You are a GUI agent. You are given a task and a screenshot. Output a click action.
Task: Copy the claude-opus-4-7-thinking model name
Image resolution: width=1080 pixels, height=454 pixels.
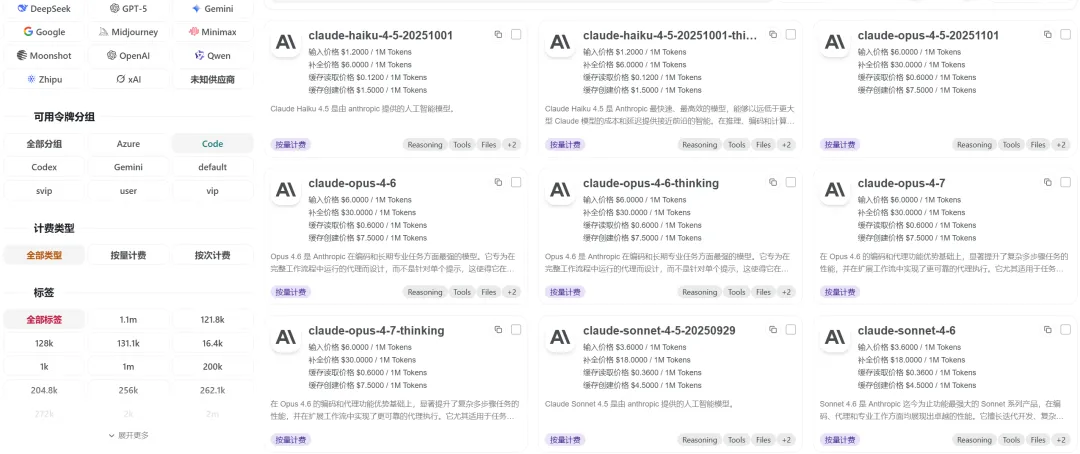498,330
